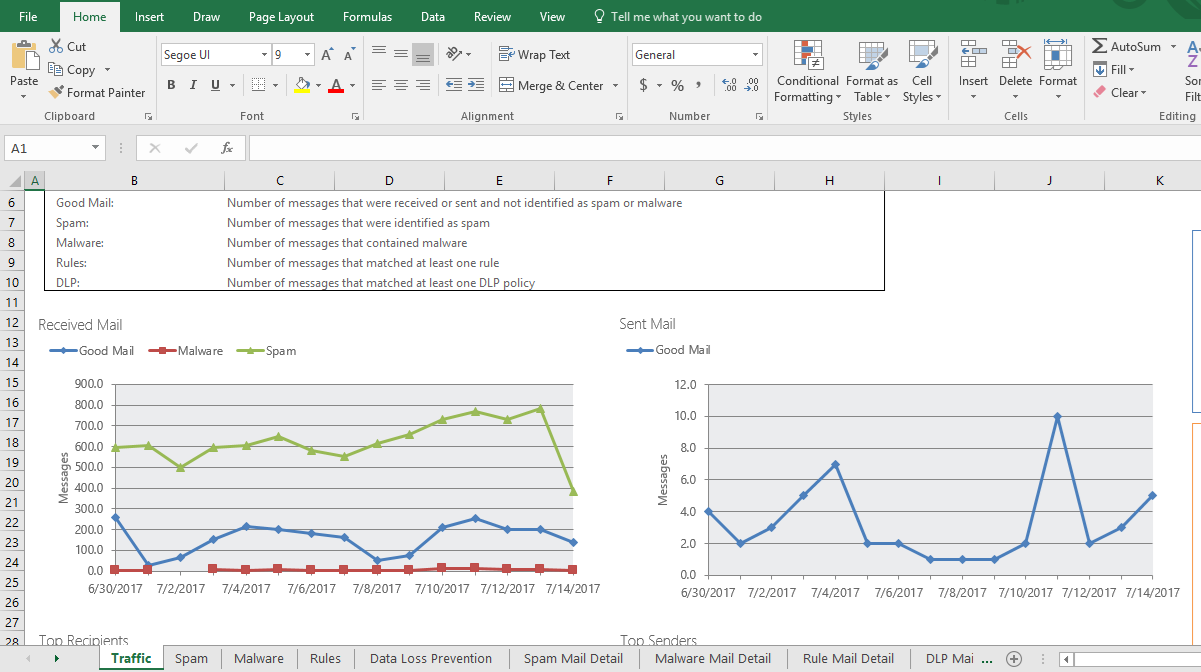This screenshot has width=1201, height=672.
Task: Click the Percent Style icon
Action: [x=677, y=86]
